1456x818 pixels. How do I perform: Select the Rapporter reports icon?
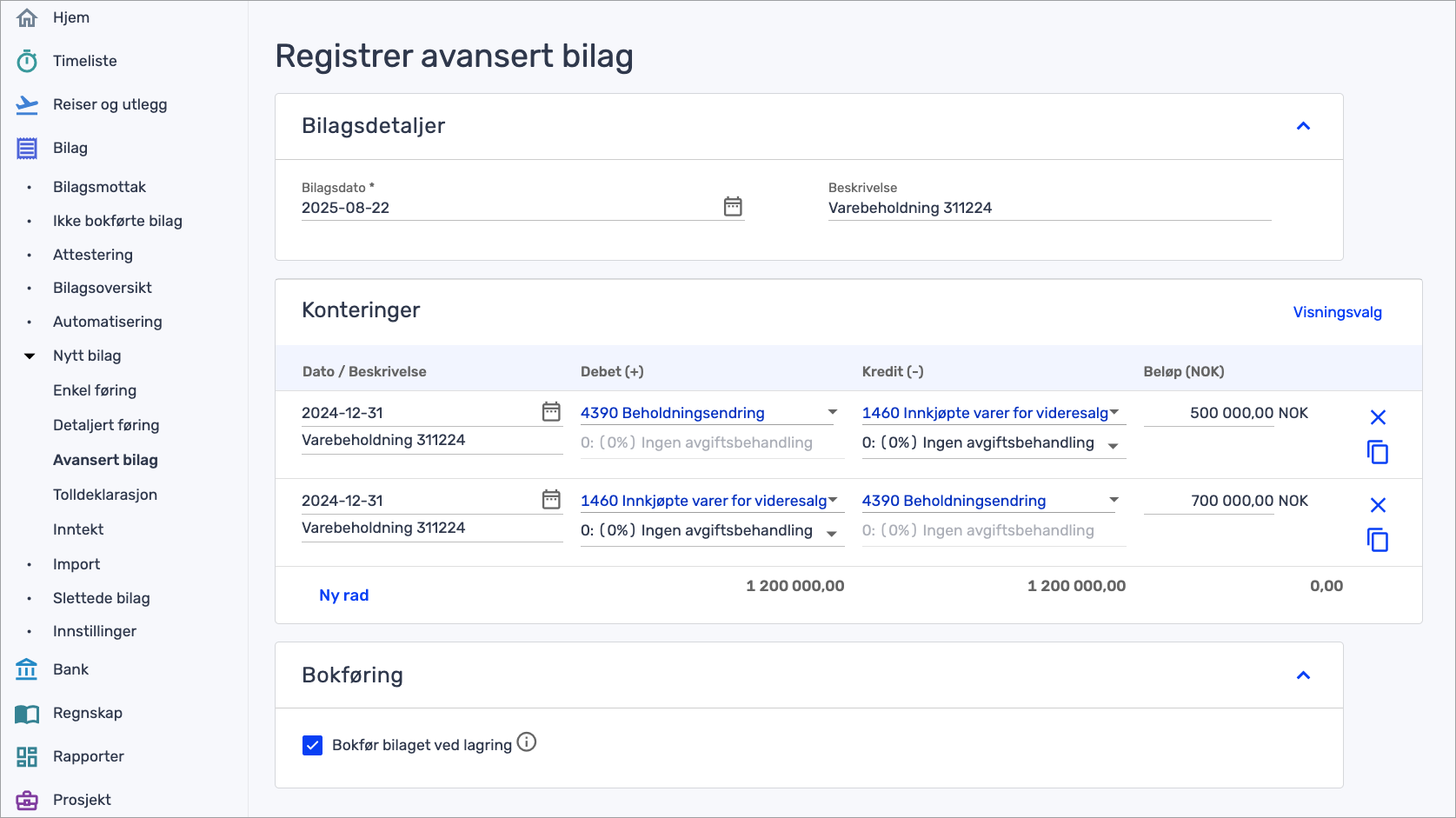click(26, 755)
